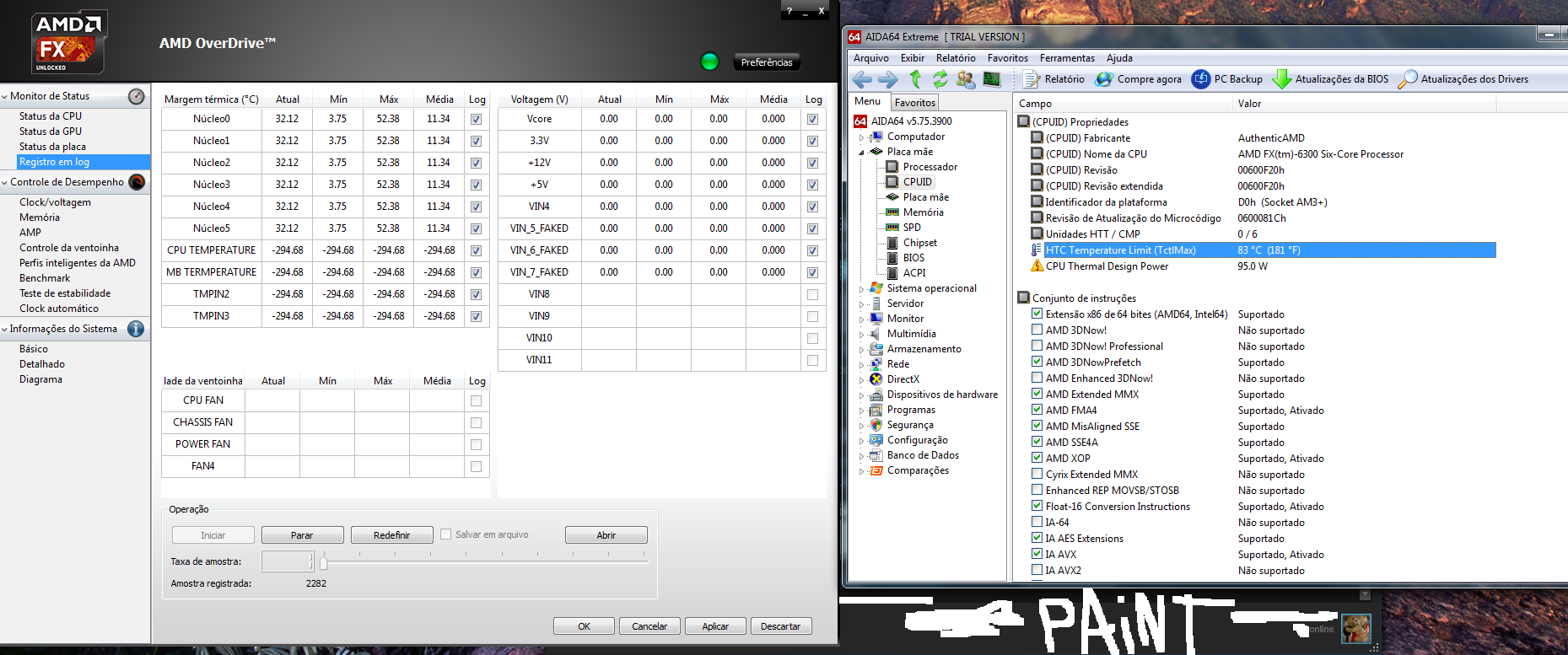Viewport: 1568px width, 655px height.
Task: Toggle Log checkbox for Núcleo0
Action: [x=476, y=119]
